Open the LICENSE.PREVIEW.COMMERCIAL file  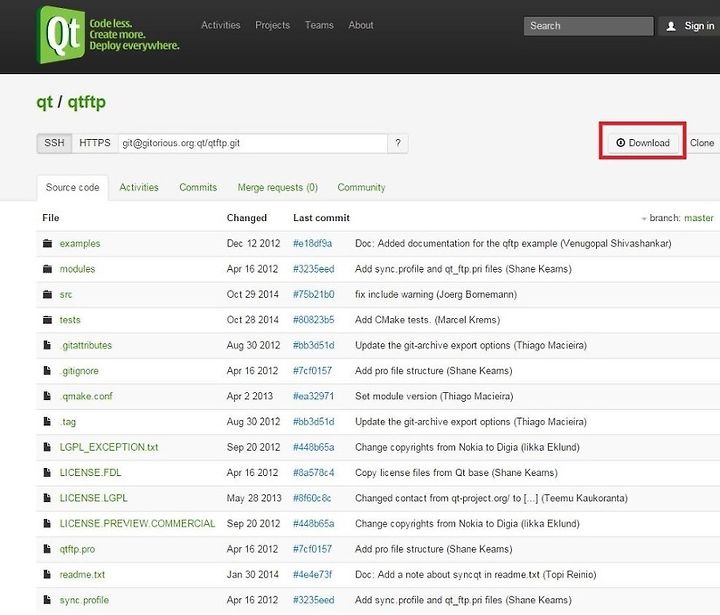(x=137, y=524)
